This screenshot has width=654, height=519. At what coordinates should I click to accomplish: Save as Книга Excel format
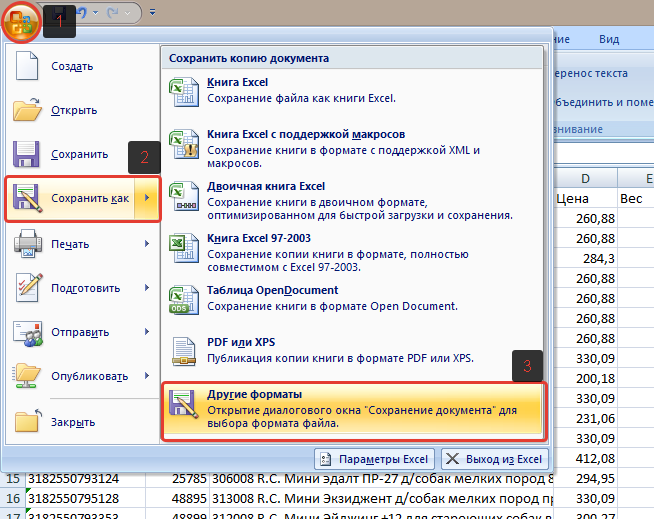[353, 91]
